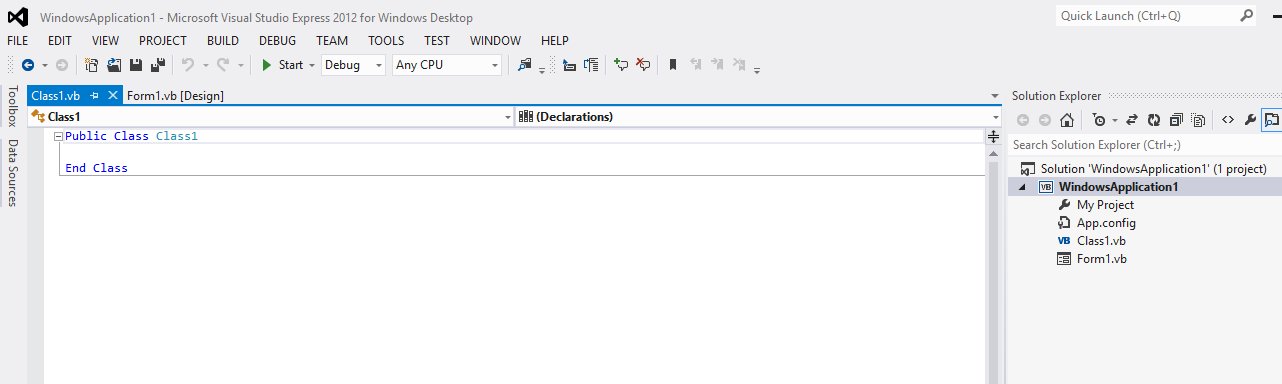
Task: Toggle a bookmark on the current line
Action: (x=673, y=65)
